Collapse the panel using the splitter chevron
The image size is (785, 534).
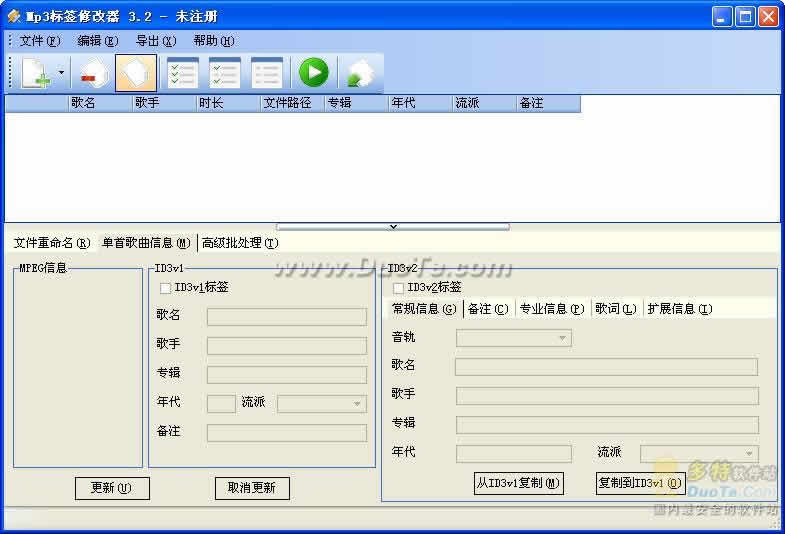(392, 226)
